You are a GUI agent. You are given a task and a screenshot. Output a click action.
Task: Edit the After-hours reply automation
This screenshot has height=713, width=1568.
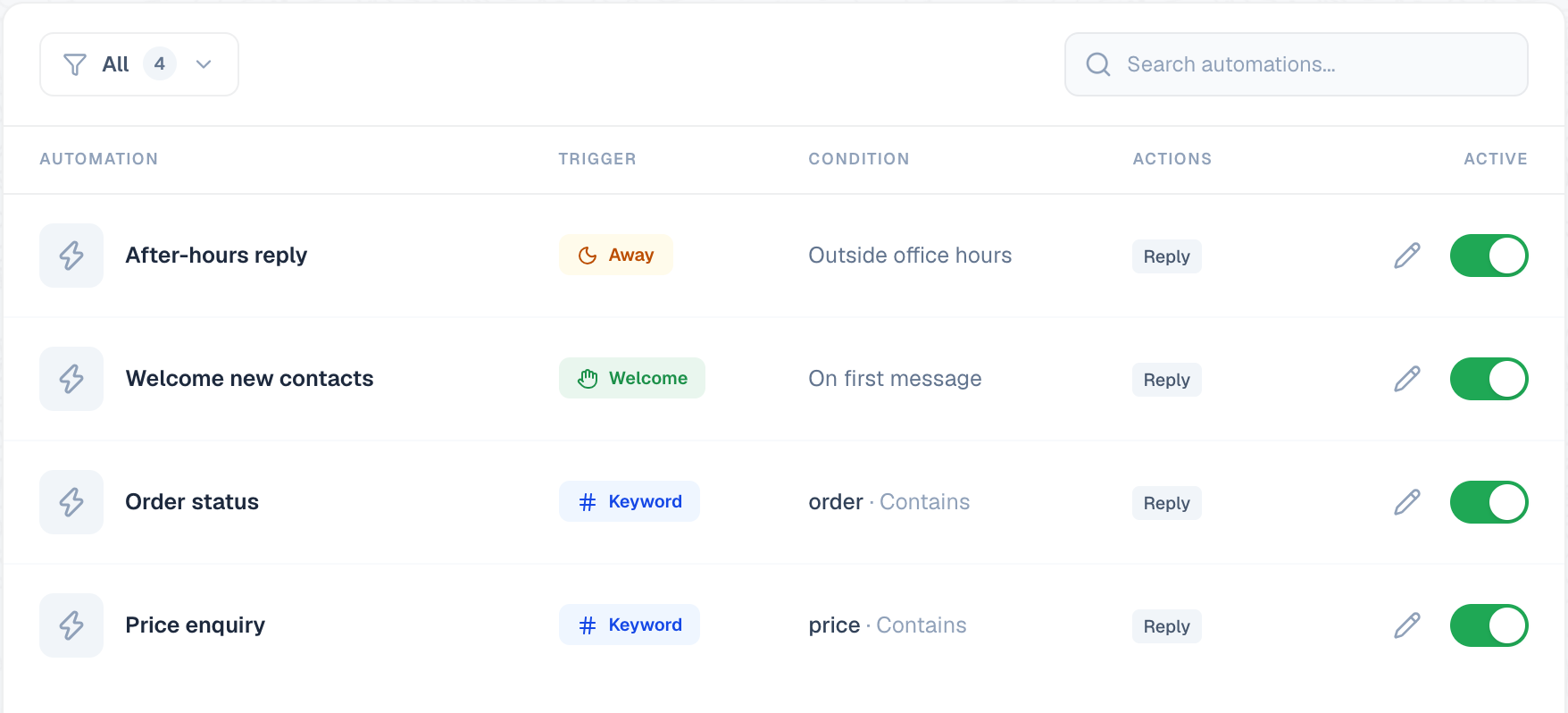pos(1407,256)
